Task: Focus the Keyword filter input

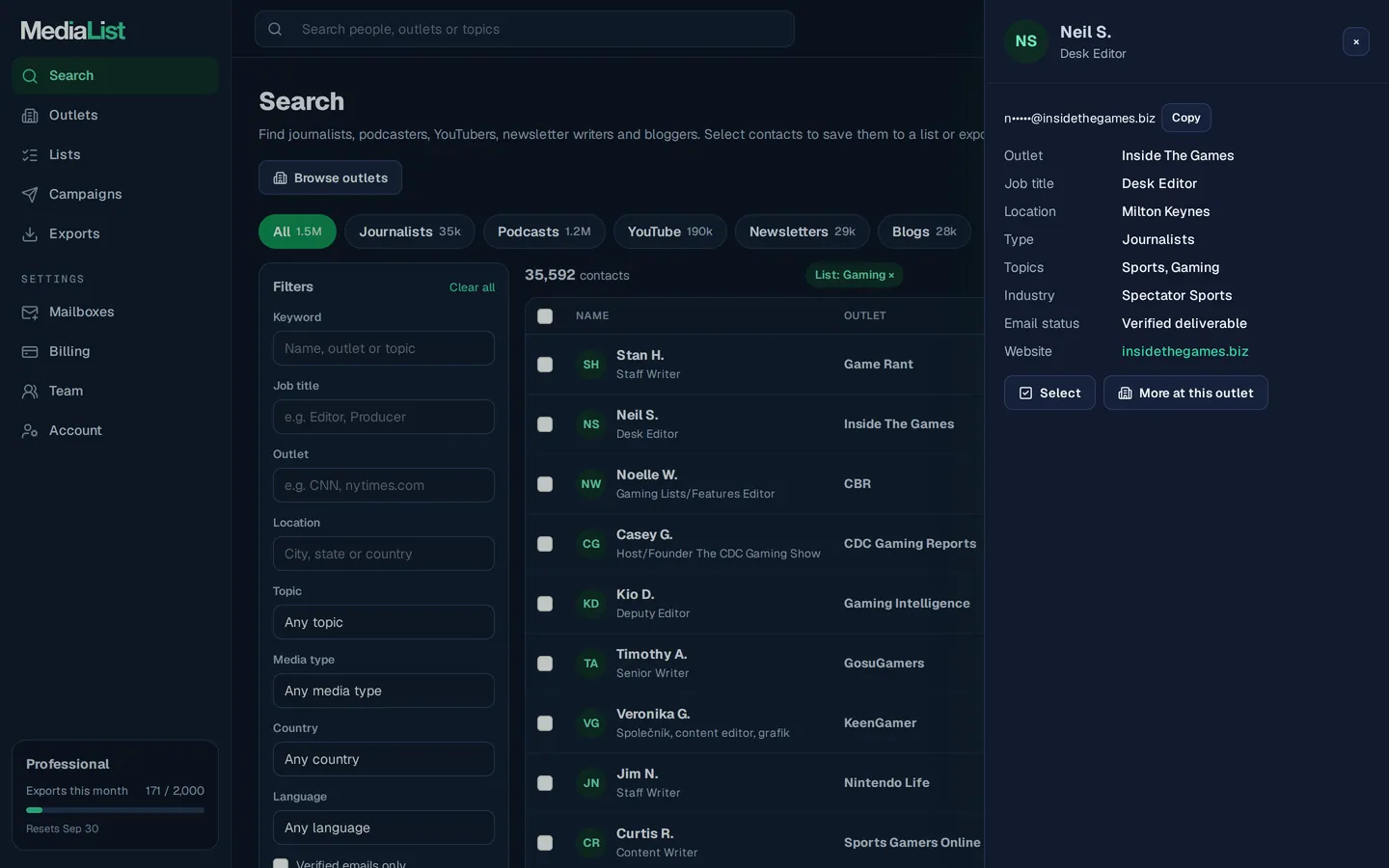Action: pos(384,348)
